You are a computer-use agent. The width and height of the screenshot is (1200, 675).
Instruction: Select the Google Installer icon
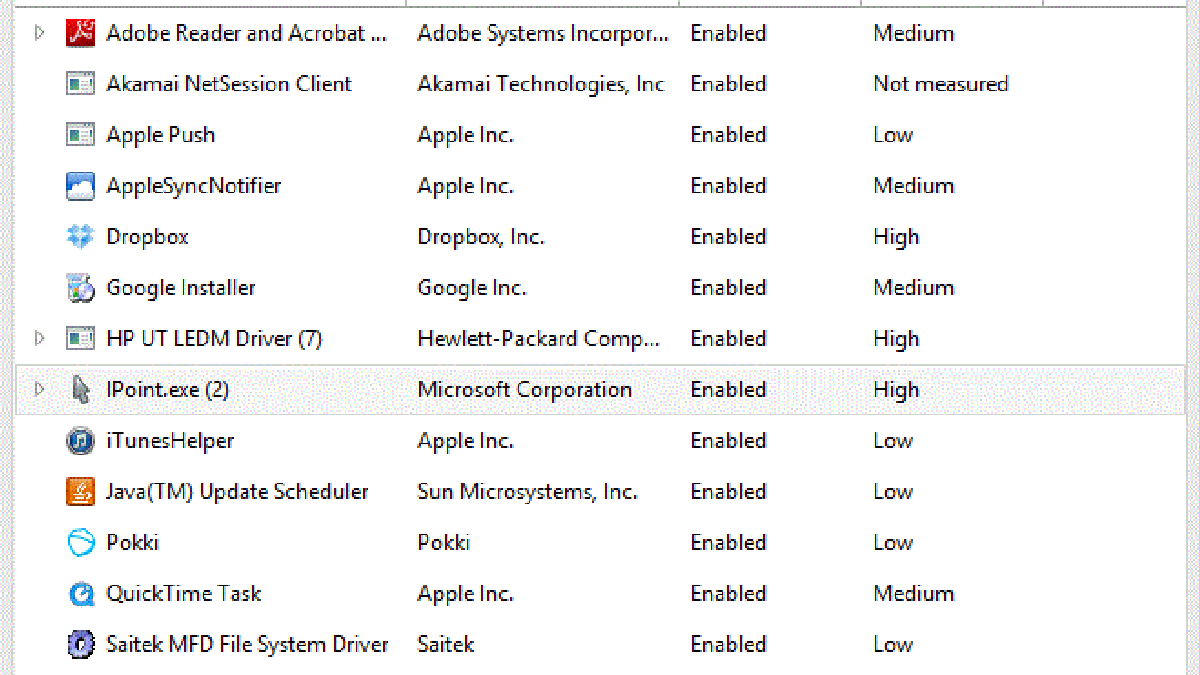coord(80,288)
